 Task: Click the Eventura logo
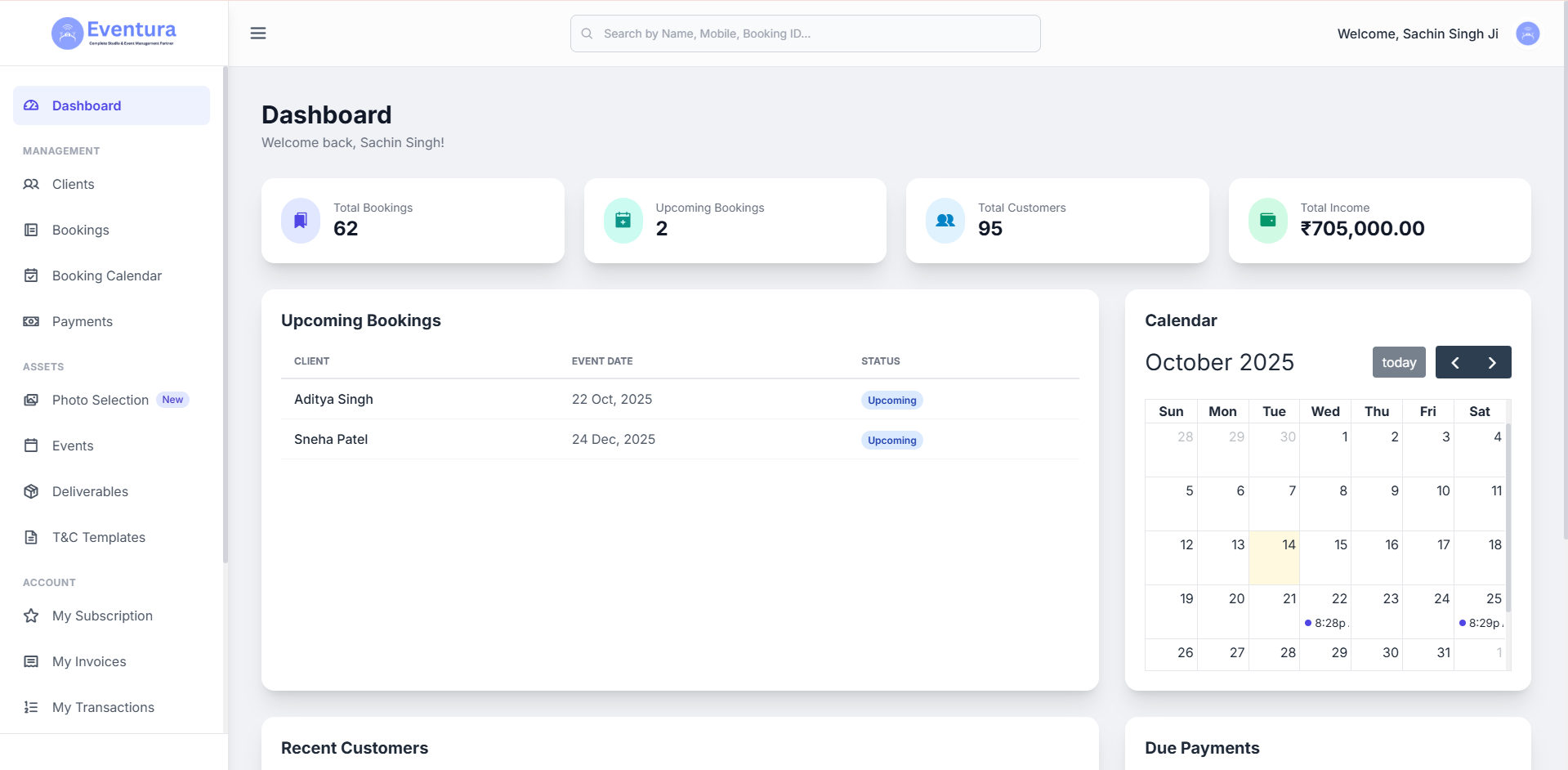click(114, 33)
